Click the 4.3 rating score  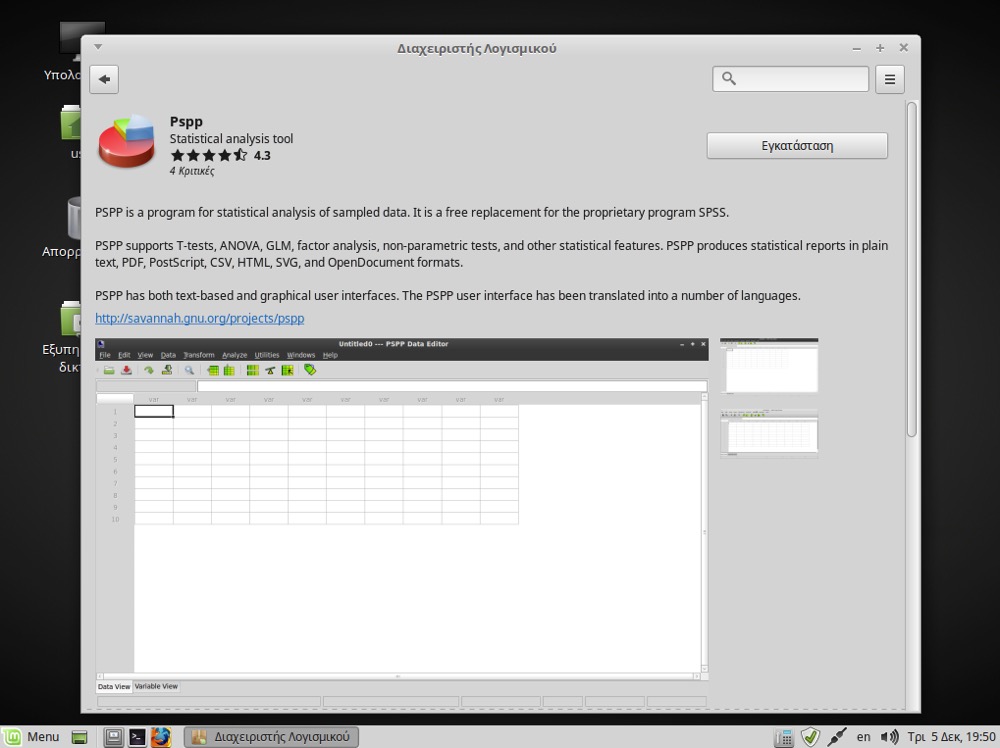[x=262, y=156]
